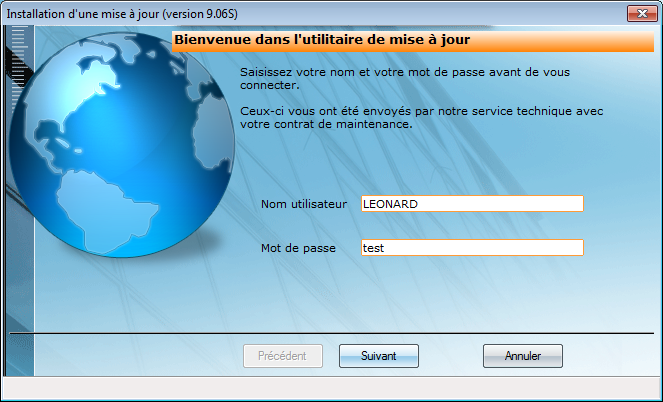Click the Suivant button
The image size is (663, 402).
(x=378, y=356)
